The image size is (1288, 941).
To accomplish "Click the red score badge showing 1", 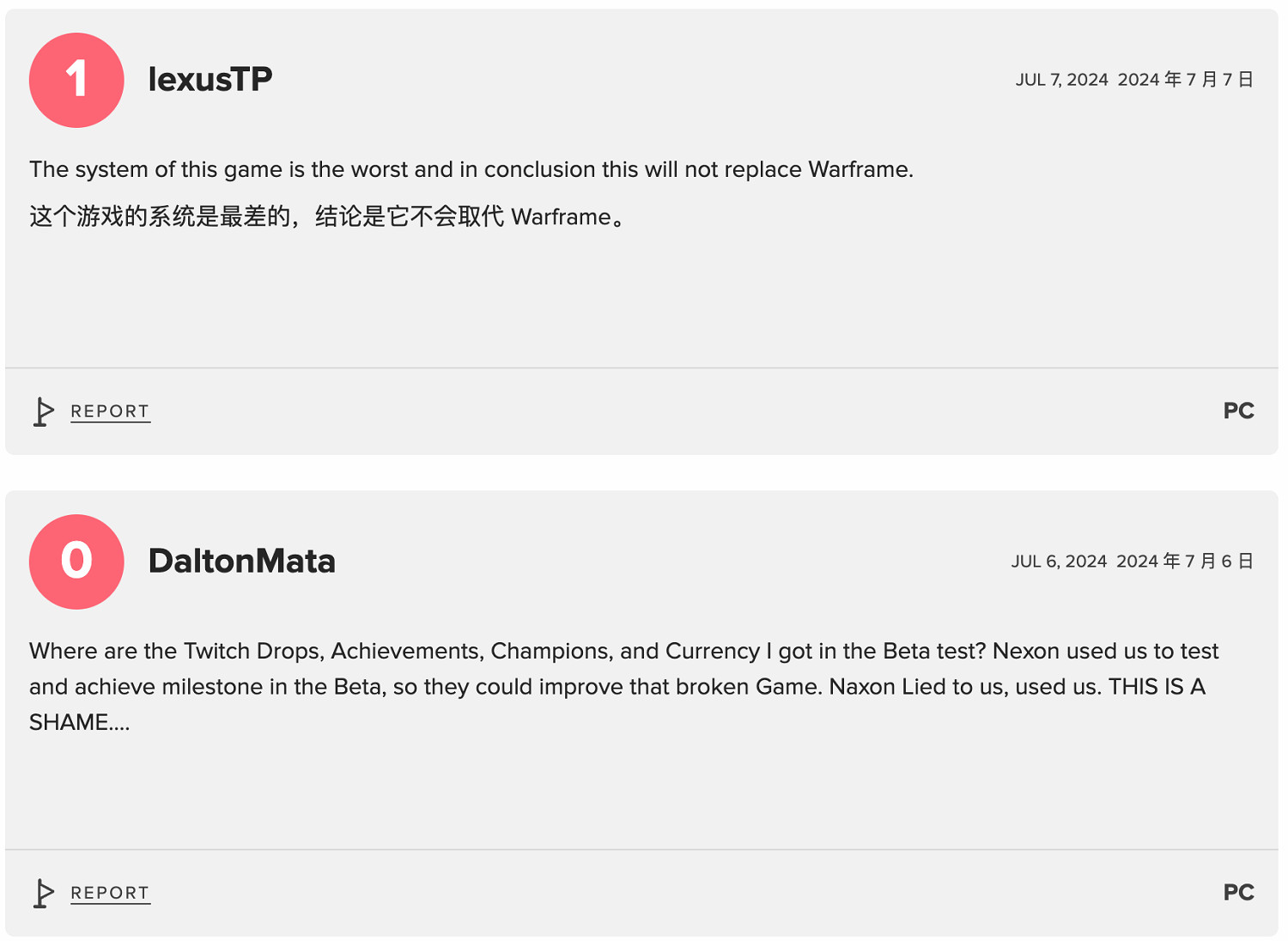I will (x=76, y=81).
